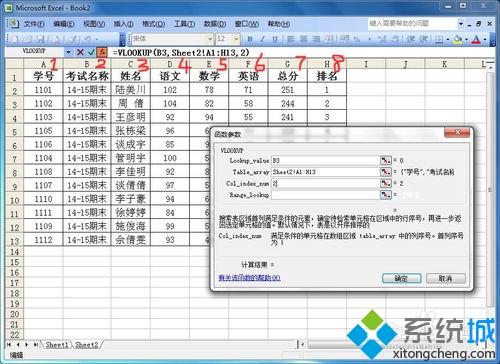Open Insert Function fx button
The image size is (500, 364).
click(x=101, y=52)
